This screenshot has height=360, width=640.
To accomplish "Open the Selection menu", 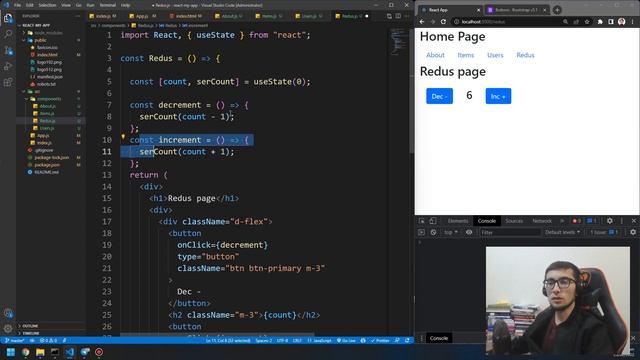I will pos(47,5).
